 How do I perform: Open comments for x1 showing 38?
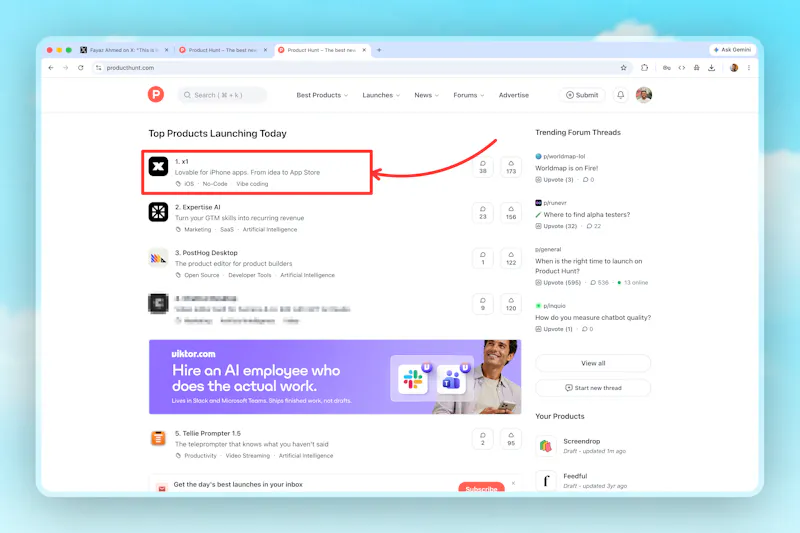[483, 167]
